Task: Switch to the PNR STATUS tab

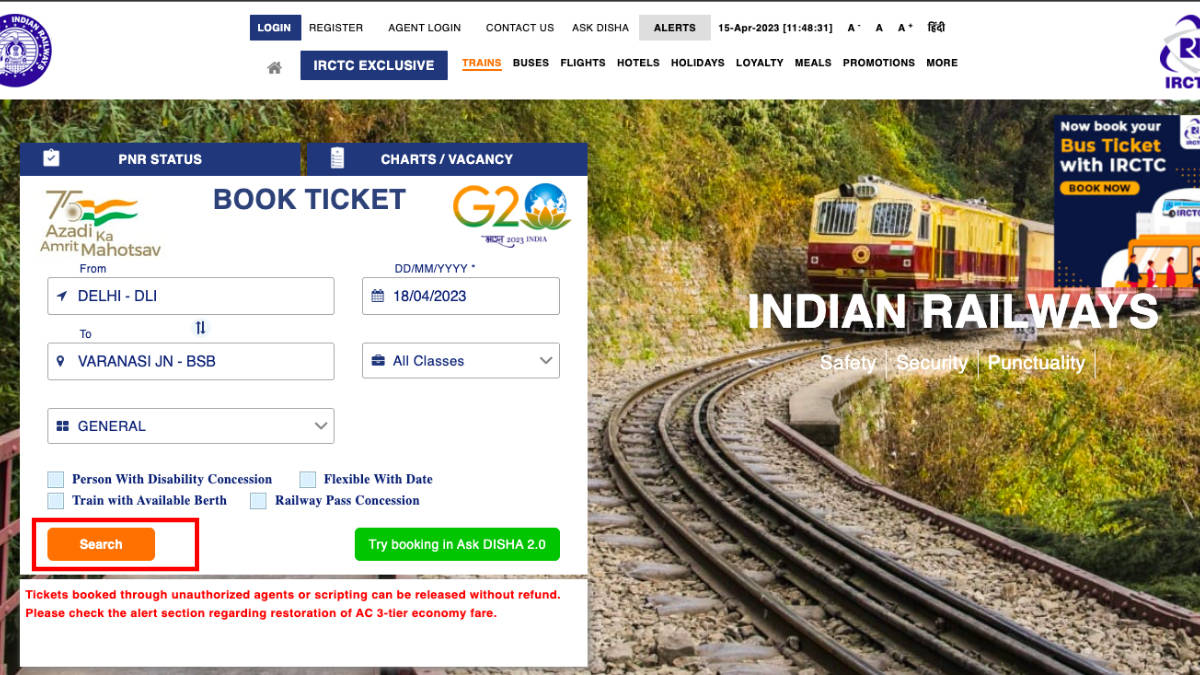Action: pyautogui.click(x=160, y=159)
